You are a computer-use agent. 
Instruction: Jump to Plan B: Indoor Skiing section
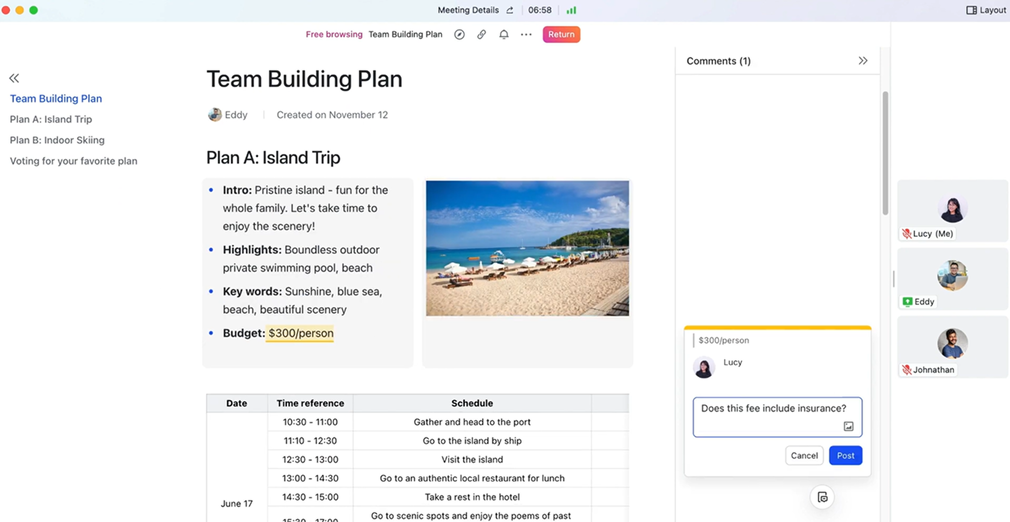coord(57,140)
